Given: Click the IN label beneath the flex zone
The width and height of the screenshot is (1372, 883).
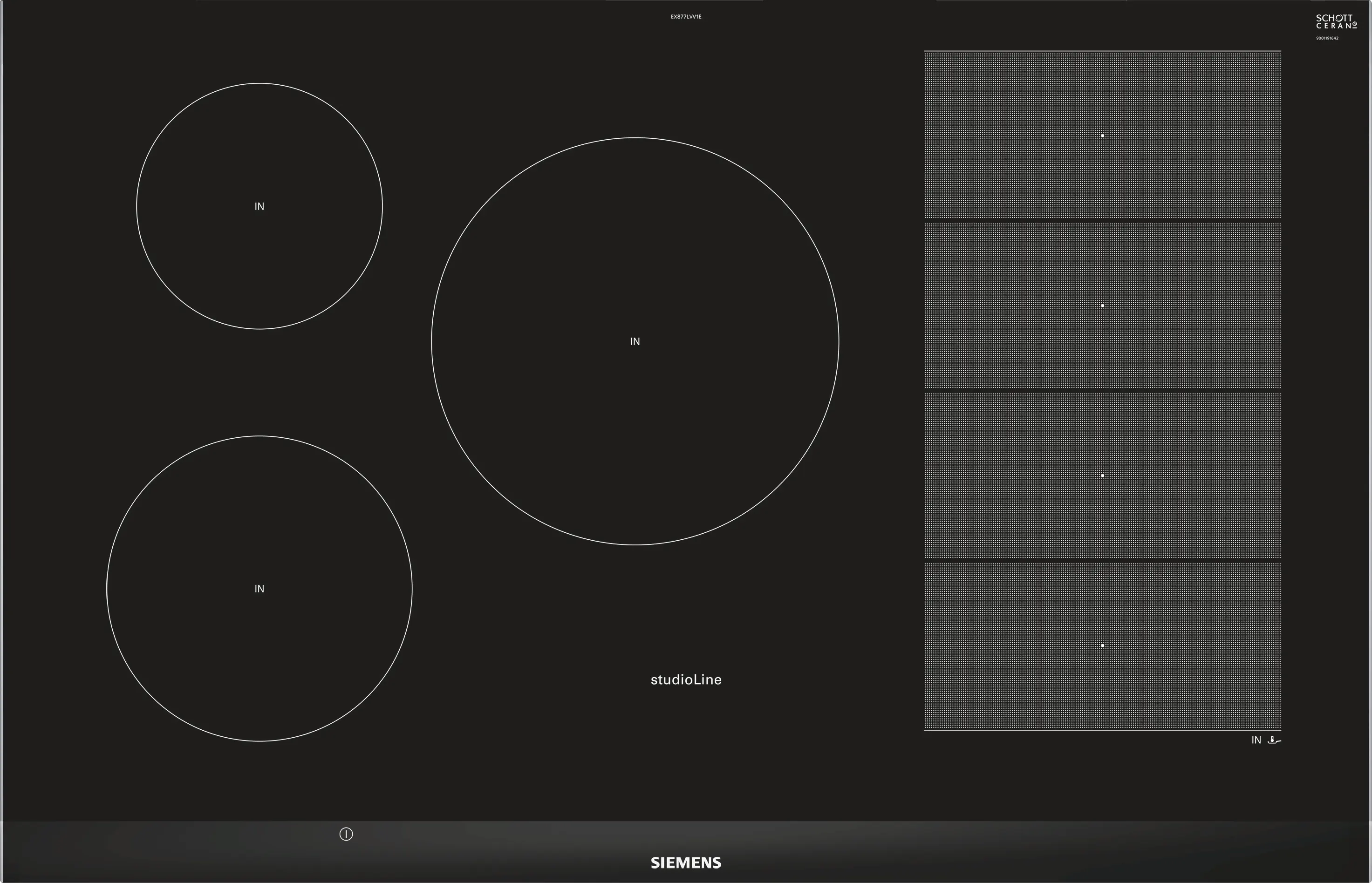Looking at the screenshot, I should pos(1256,740).
